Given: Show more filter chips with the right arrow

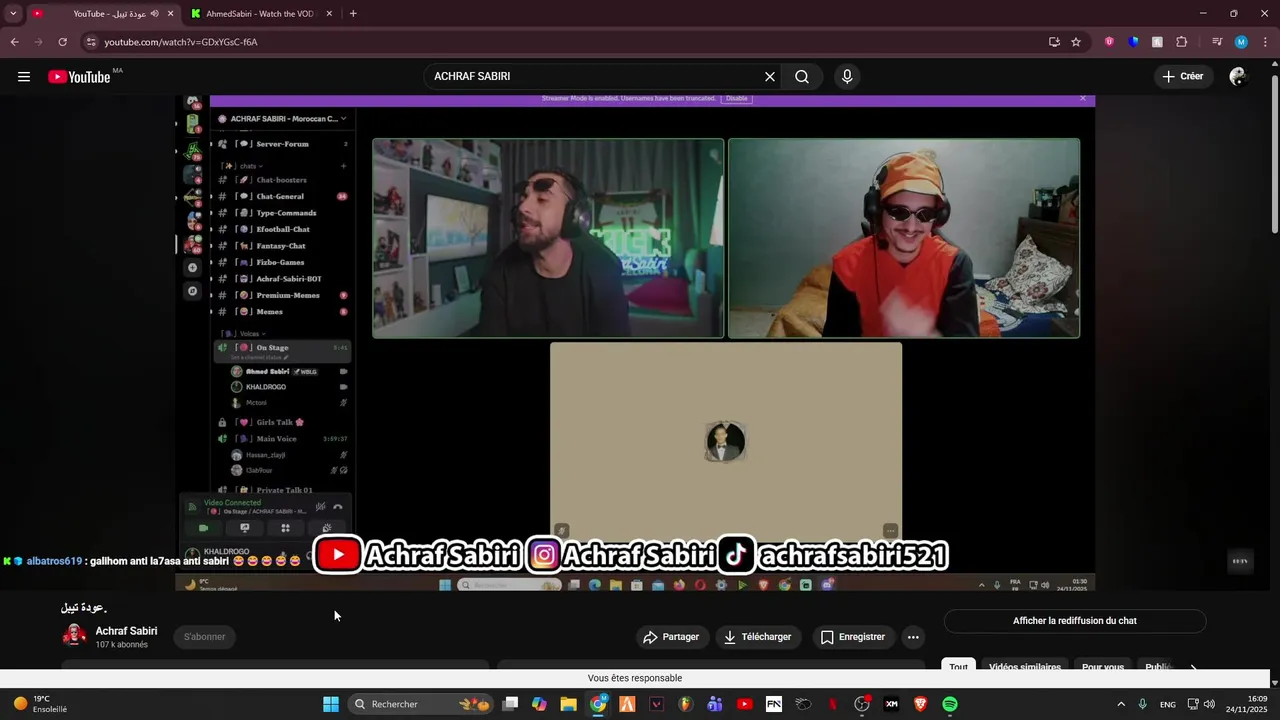Looking at the screenshot, I should [x=1193, y=667].
